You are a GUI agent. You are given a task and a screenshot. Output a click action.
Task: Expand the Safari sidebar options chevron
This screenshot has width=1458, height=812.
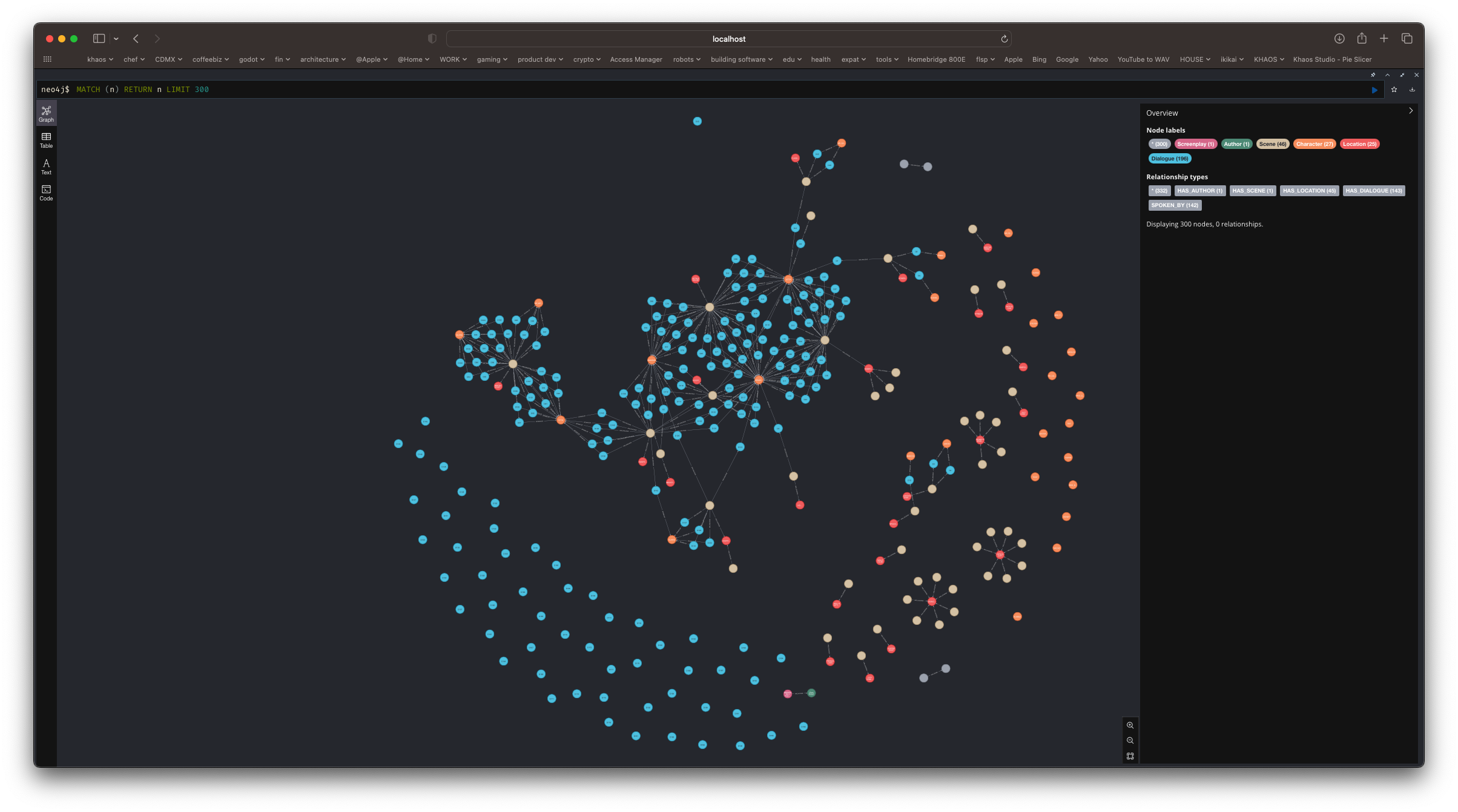coord(116,39)
